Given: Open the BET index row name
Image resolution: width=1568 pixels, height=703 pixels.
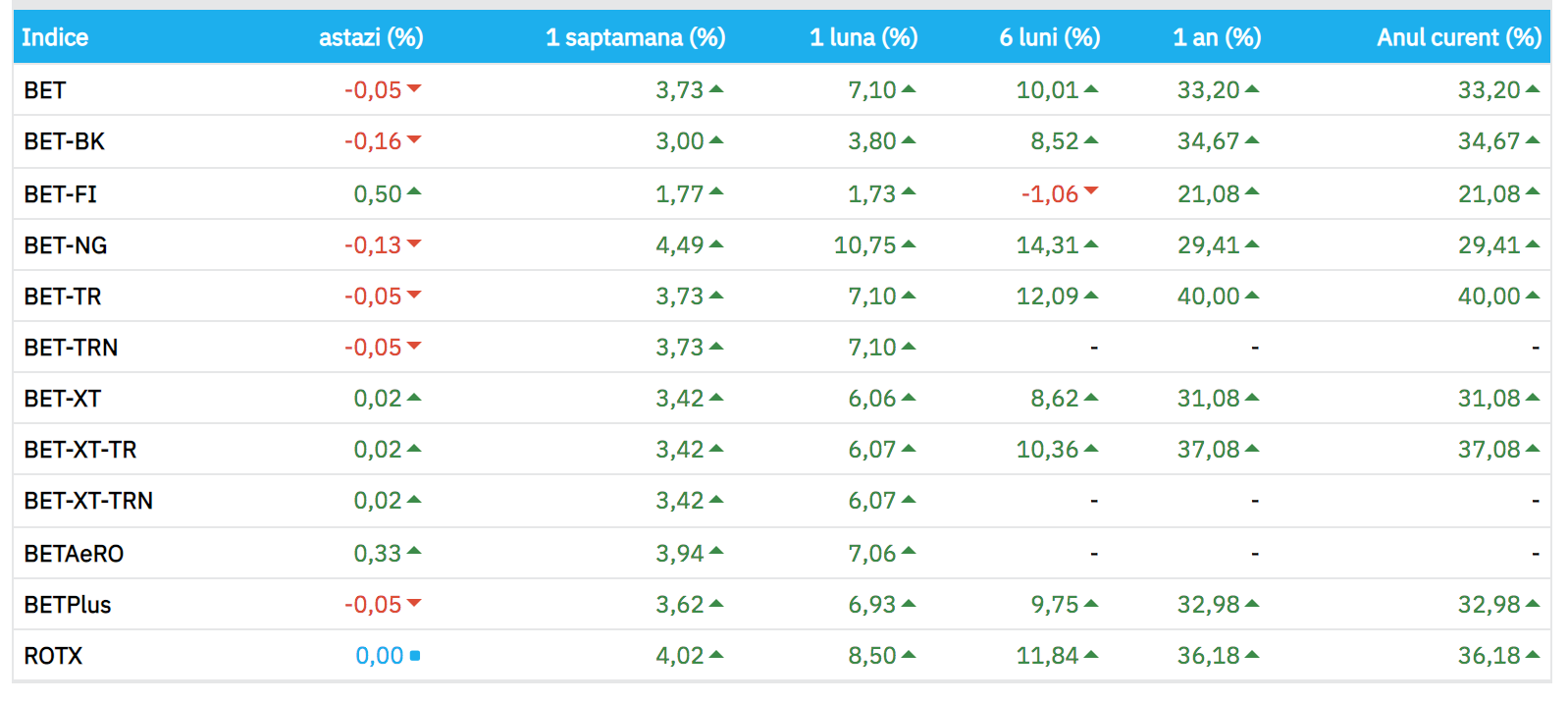Looking at the screenshot, I should coord(45,90).
